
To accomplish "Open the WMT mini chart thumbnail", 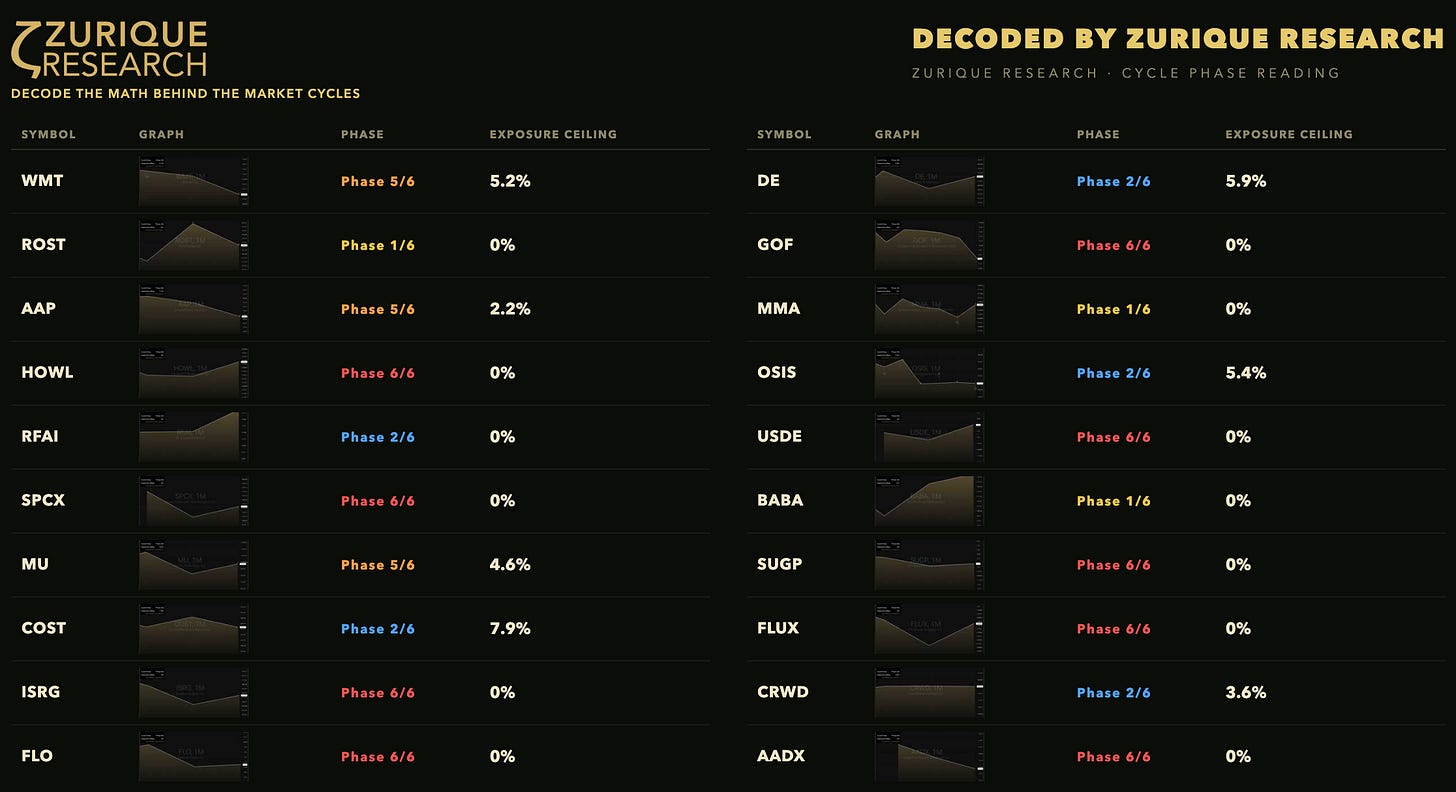I will pos(194,181).
